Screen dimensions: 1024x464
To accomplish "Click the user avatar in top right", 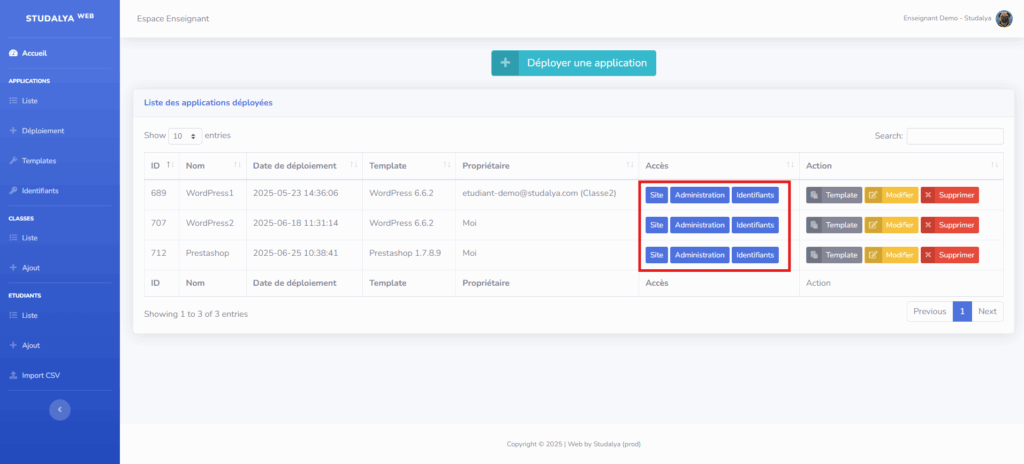I will 1004,18.
